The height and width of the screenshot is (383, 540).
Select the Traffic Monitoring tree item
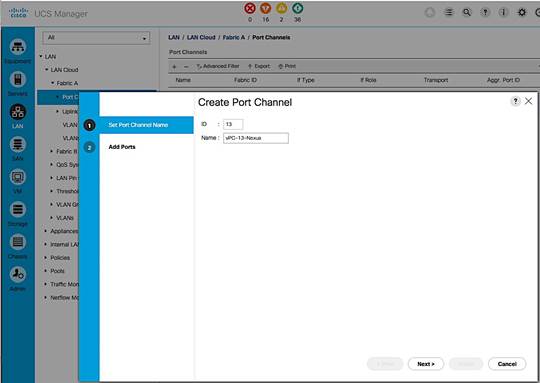(64, 284)
